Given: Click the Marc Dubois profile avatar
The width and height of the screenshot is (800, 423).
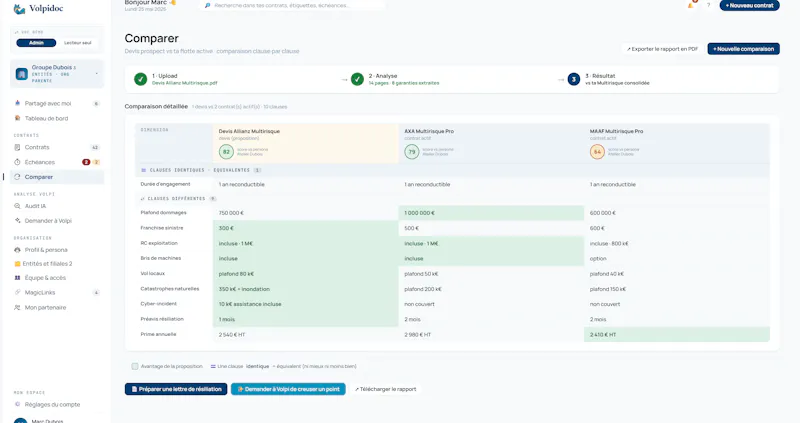Looking at the screenshot, I should [x=20, y=420].
